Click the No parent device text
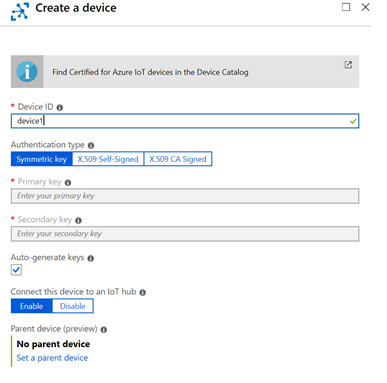 [x=53, y=344]
